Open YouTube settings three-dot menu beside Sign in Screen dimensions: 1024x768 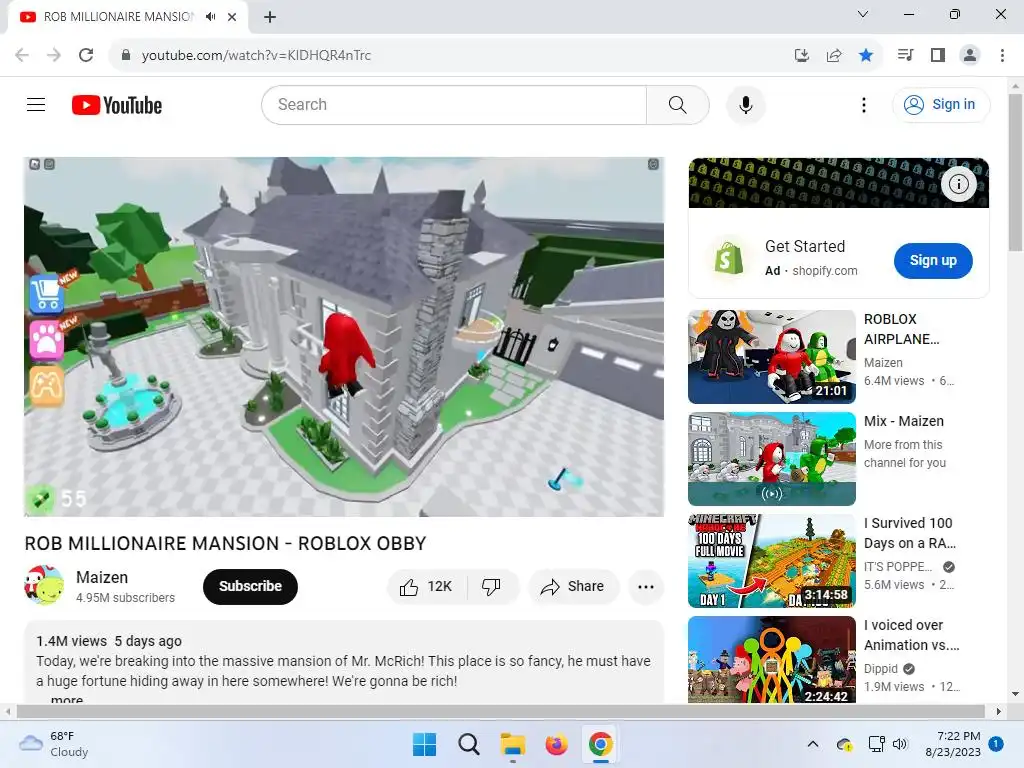(863, 104)
